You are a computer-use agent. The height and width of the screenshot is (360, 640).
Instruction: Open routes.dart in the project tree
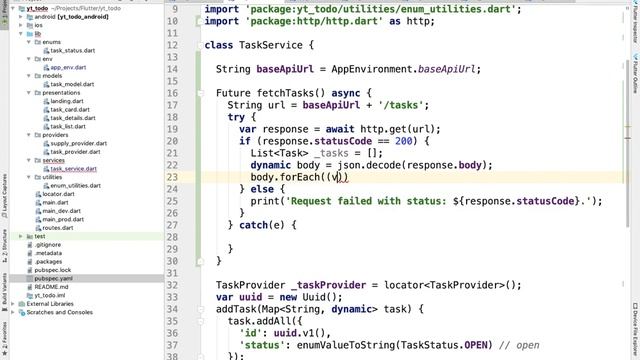point(58,228)
